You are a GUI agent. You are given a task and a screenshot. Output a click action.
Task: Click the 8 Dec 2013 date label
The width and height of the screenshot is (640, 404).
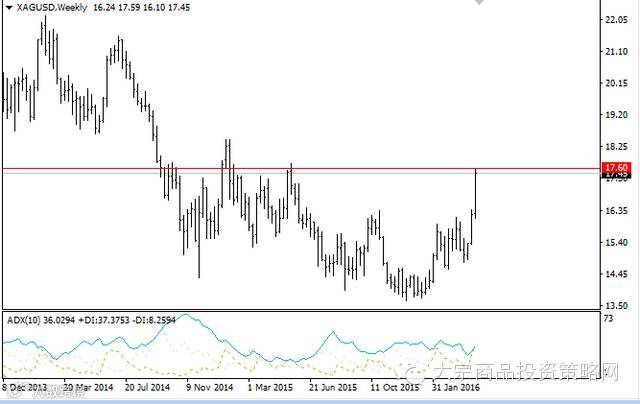[x=24, y=387]
